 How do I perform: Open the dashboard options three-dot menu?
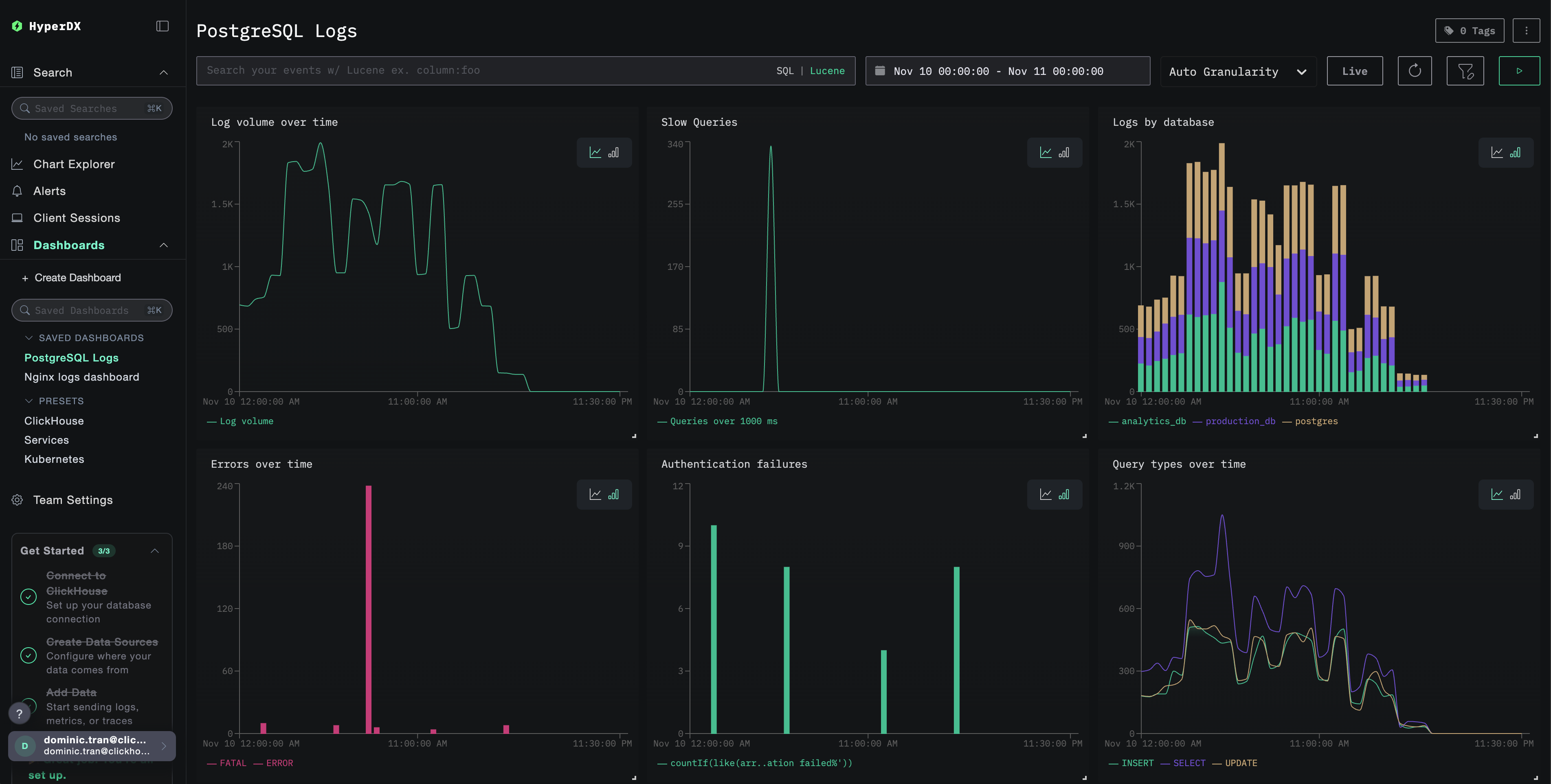(1526, 30)
